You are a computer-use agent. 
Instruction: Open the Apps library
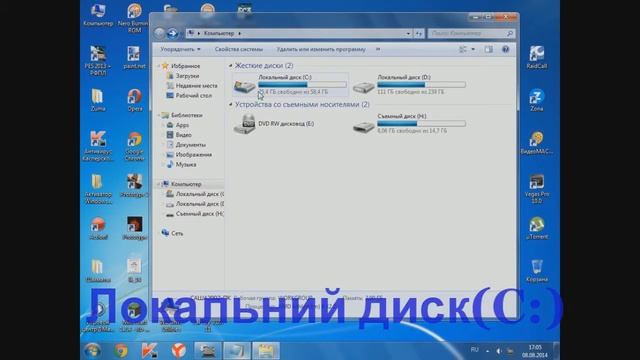(182, 125)
